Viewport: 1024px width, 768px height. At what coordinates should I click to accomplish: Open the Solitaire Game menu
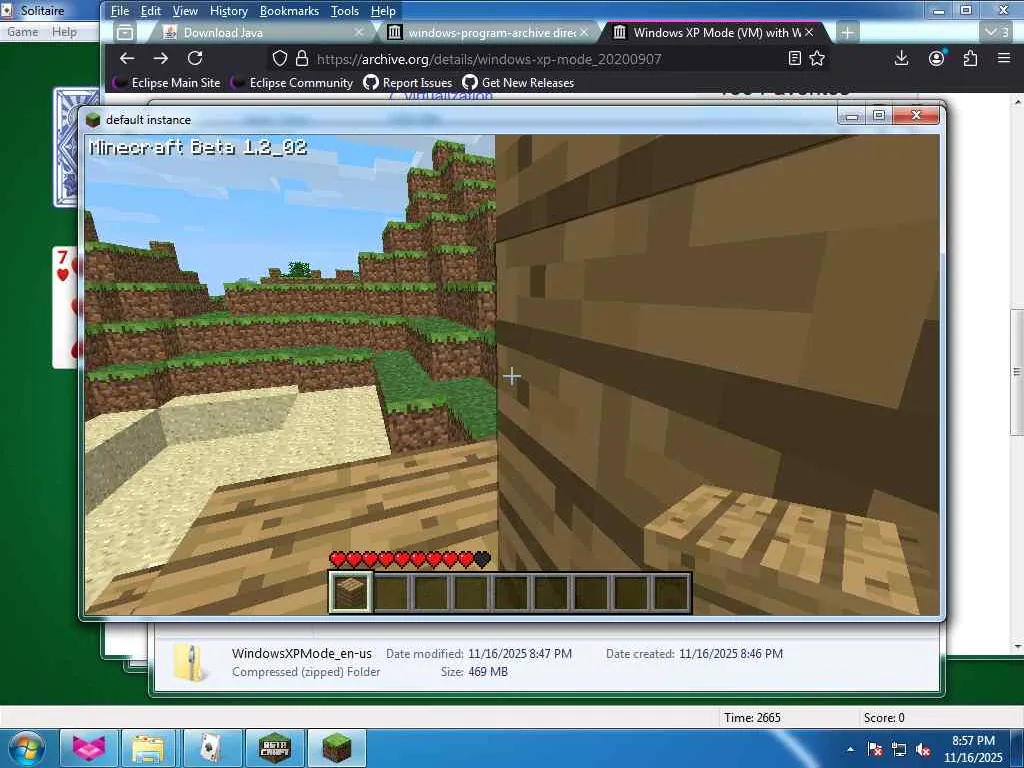pos(23,31)
